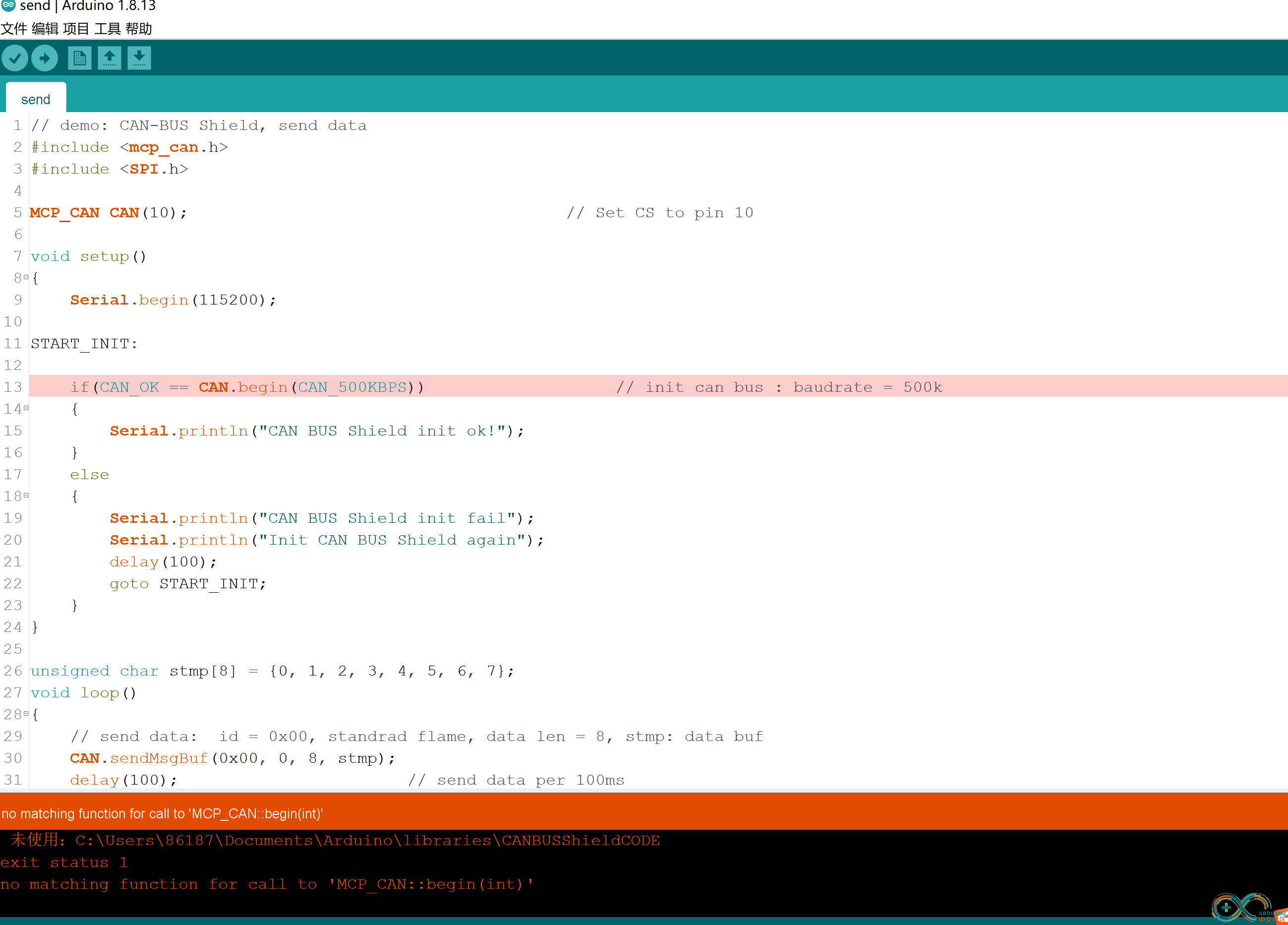Open the 编辑 menu
Viewport: 1288px width, 925px height.
pyautogui.click(x=45, y=29)
